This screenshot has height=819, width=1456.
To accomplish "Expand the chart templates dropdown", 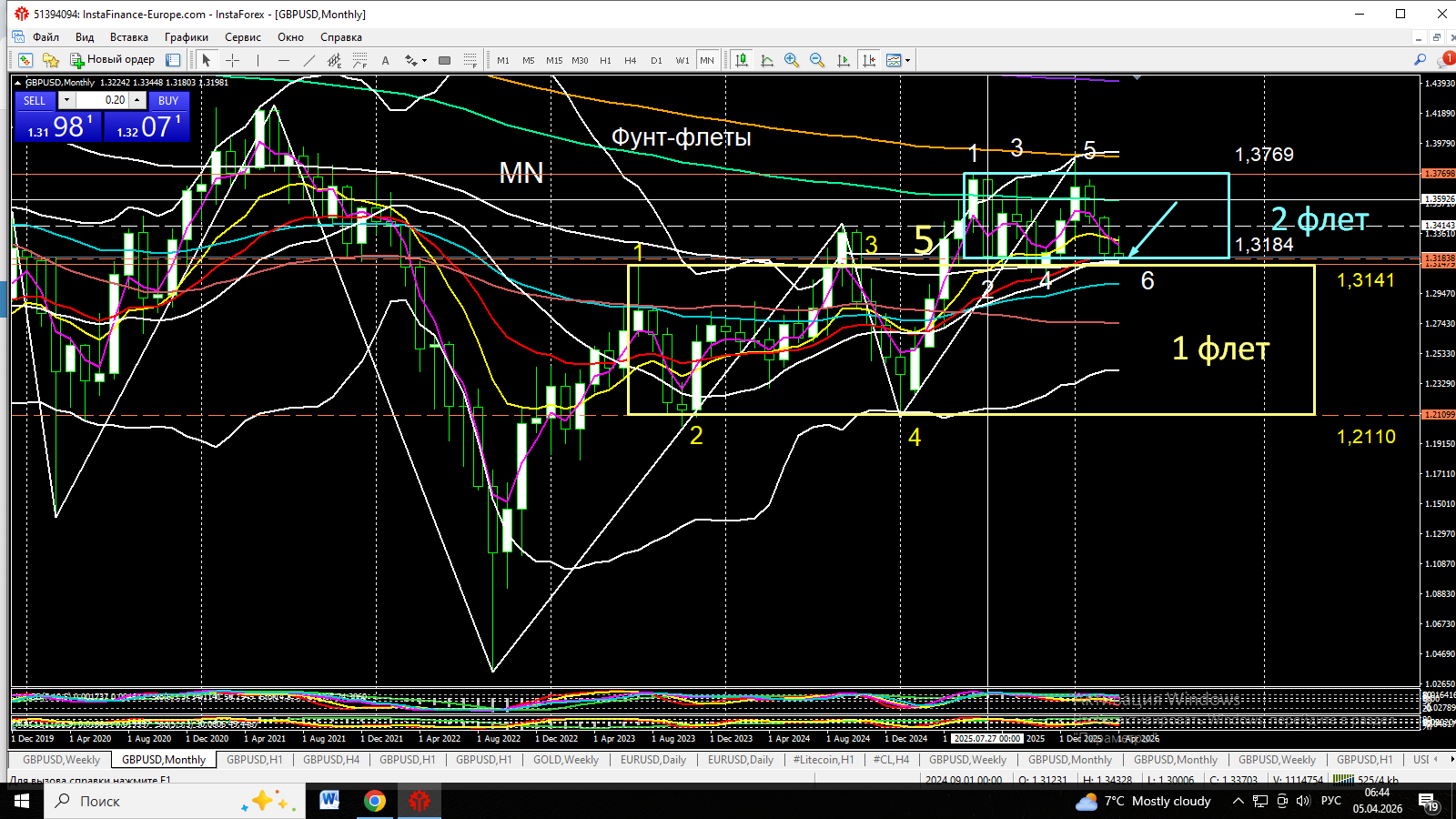I will [x=907, y=61].
